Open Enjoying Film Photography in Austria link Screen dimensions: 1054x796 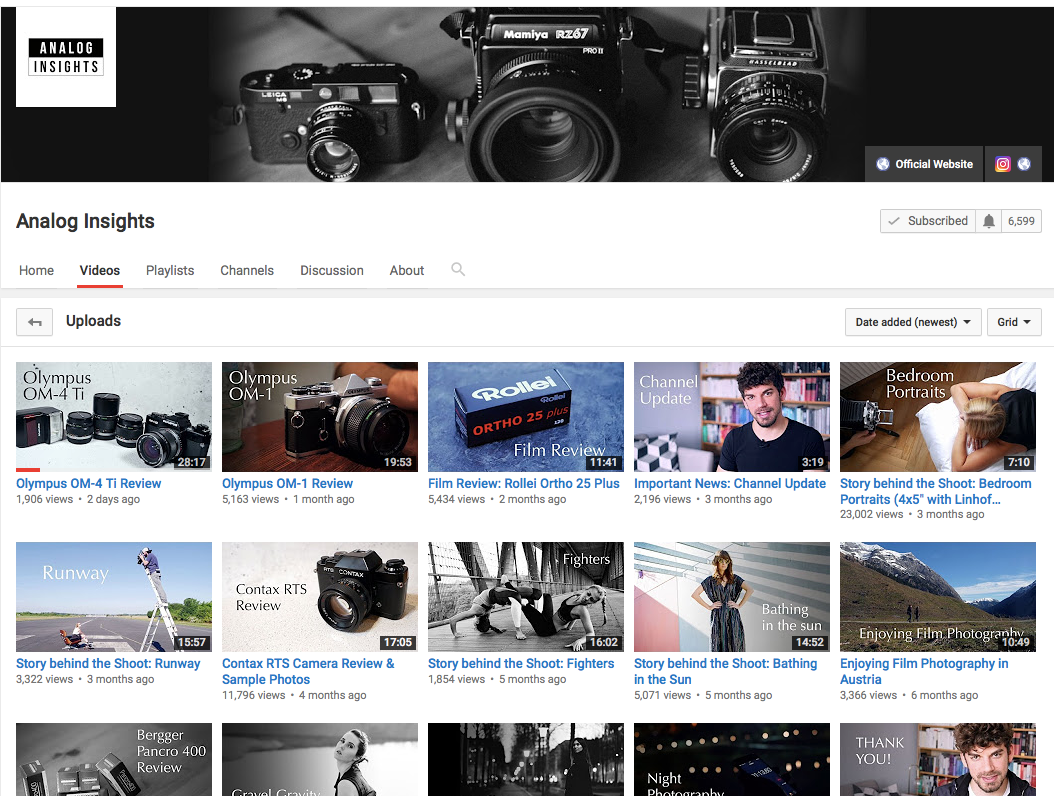point(924,672)
